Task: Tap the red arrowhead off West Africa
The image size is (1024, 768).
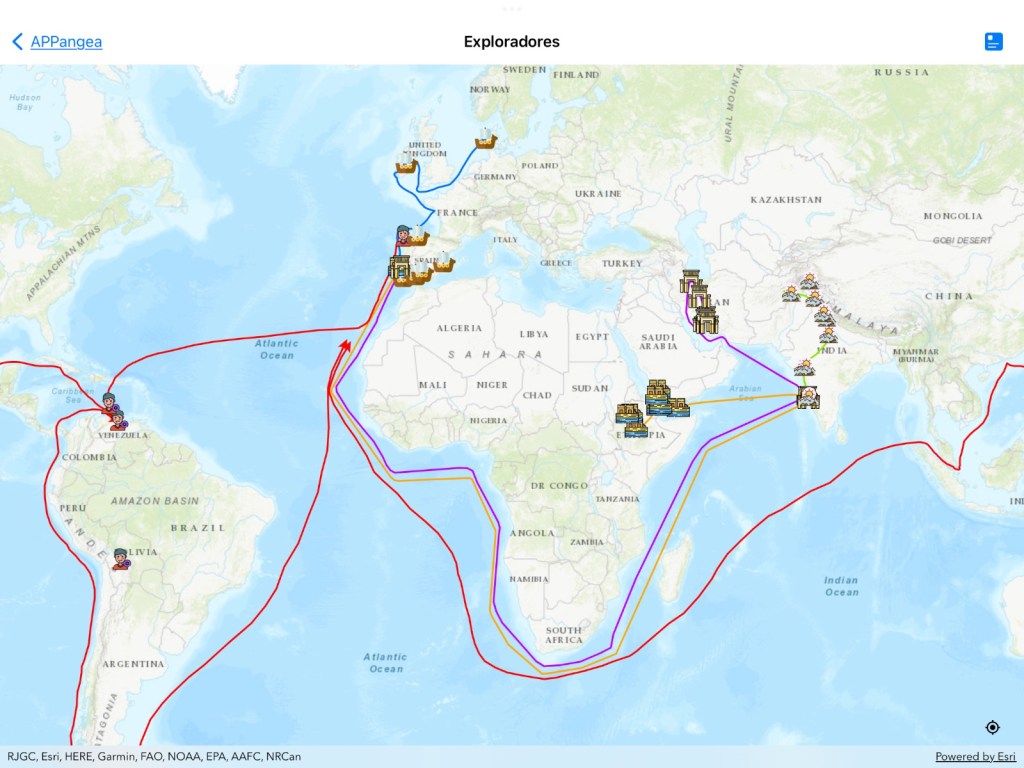Action: (x=345, y=345)
